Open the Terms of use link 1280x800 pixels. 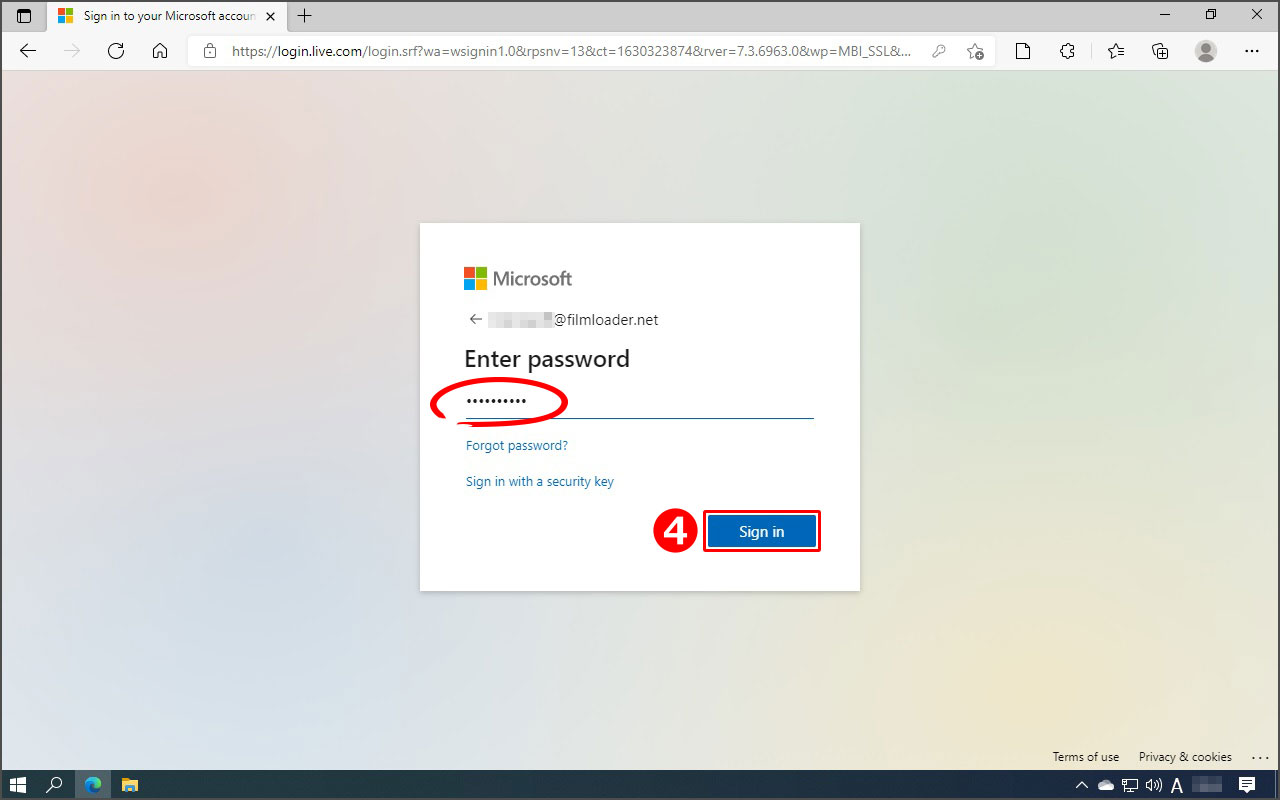1086,757
